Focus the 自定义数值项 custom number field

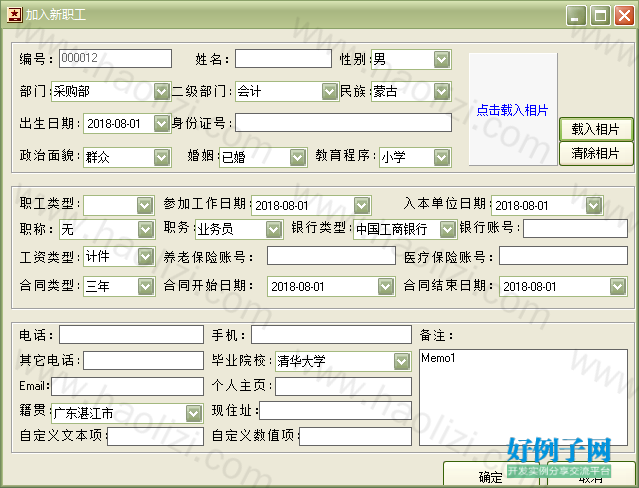[355, 437]
